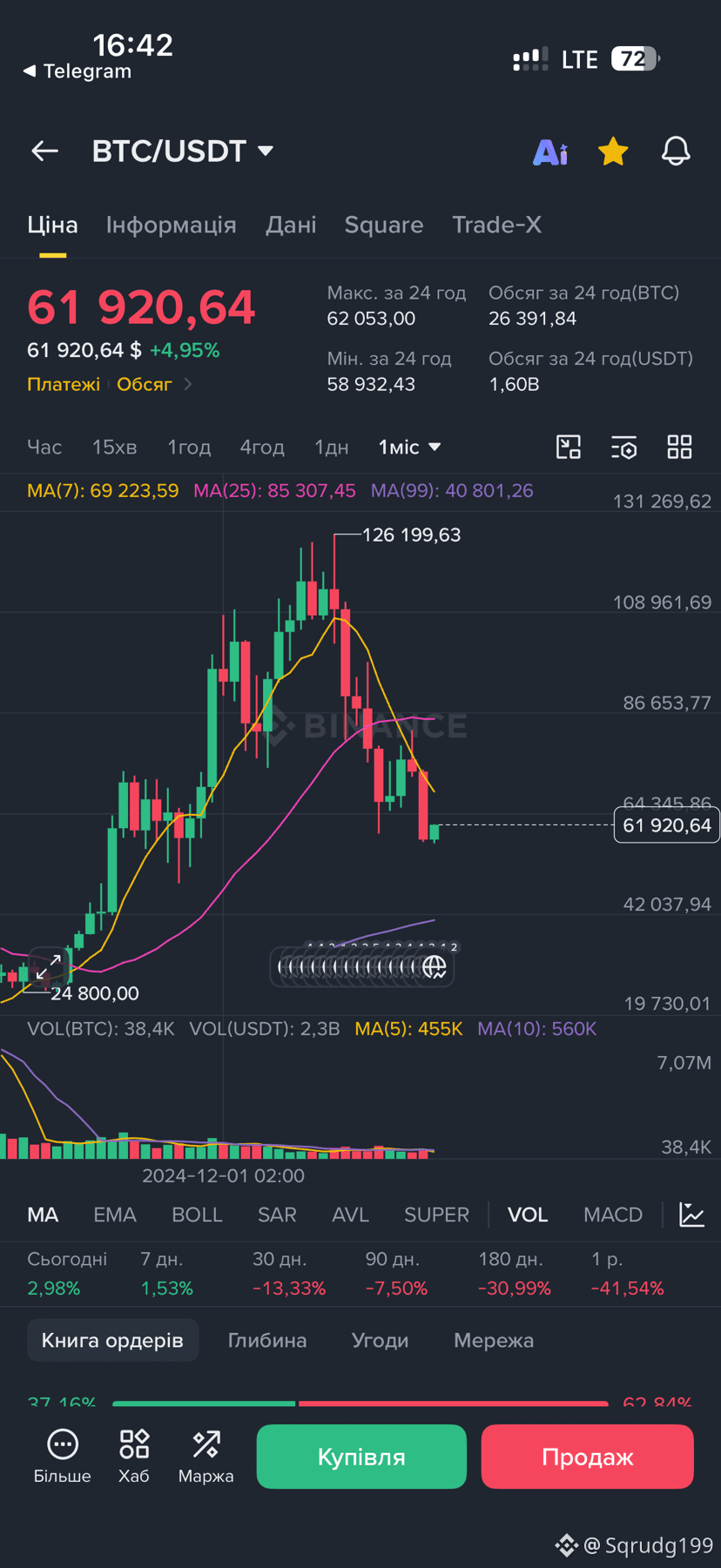This screenshot has width=721, height=1568.
Task: Toggle the AVL indicator
Action: click(350, 1215)
